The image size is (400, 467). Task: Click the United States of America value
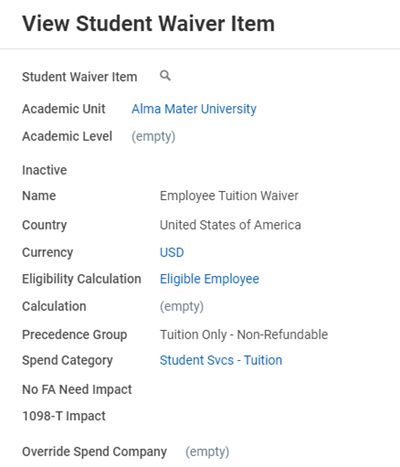click(x=230, y=225)
